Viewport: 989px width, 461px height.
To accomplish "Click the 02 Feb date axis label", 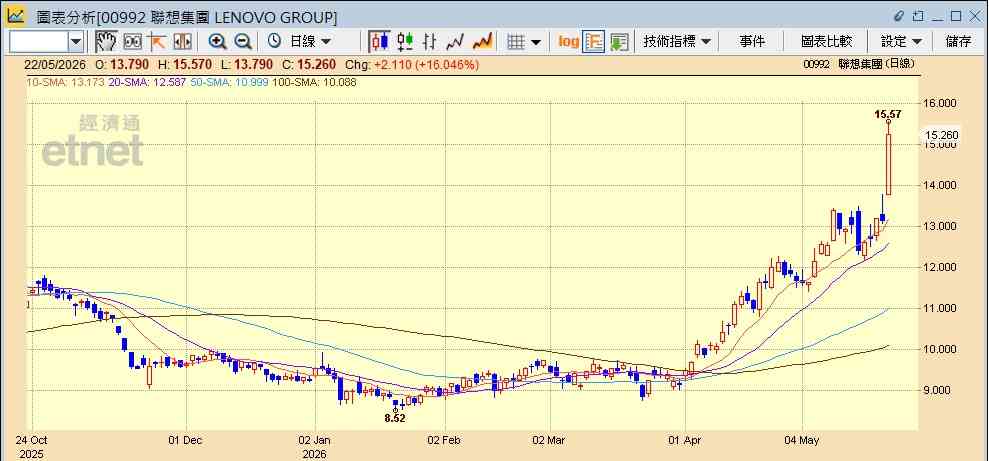I will click(x=445, y=440).
